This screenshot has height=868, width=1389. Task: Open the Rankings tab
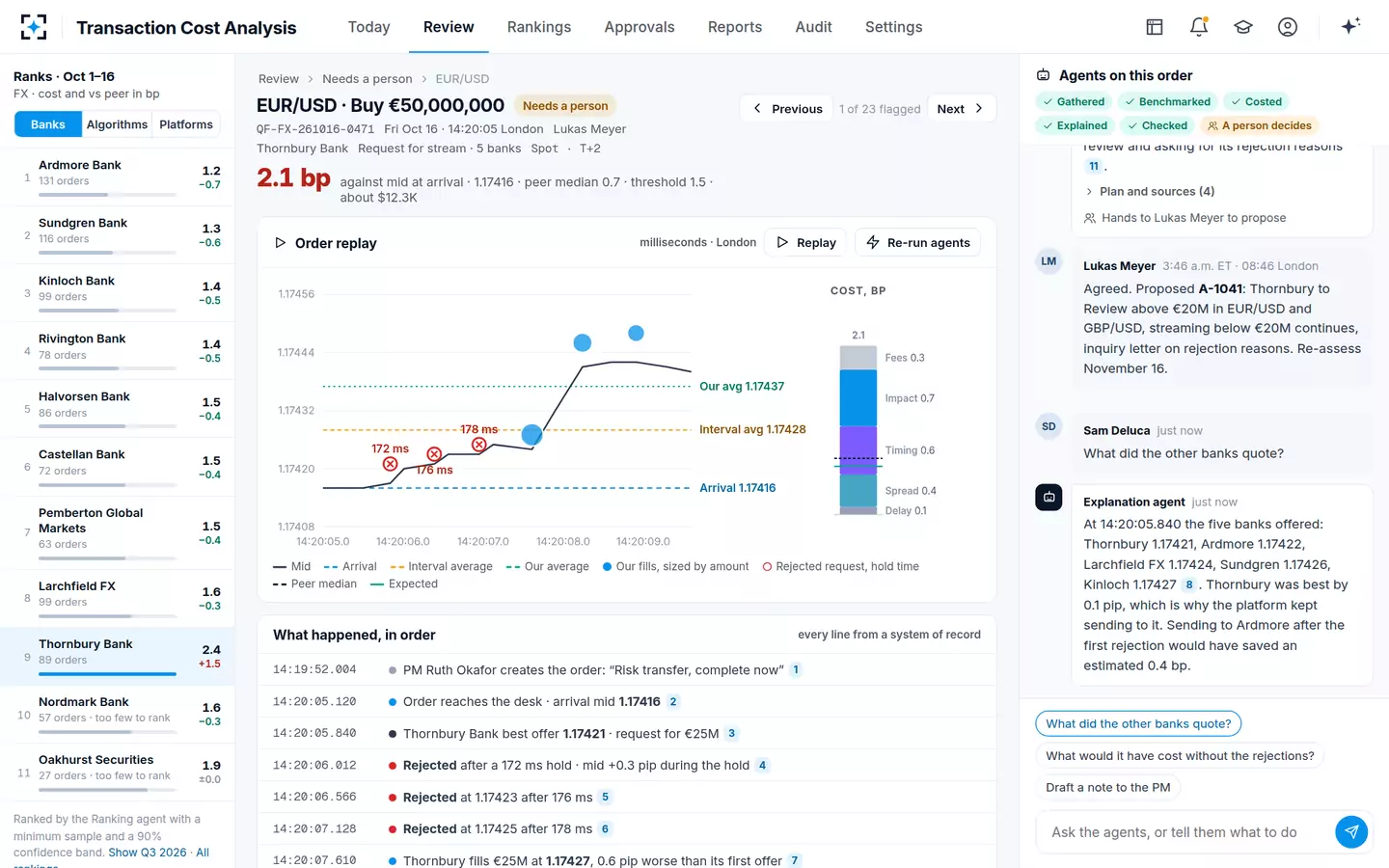(539, 27)
